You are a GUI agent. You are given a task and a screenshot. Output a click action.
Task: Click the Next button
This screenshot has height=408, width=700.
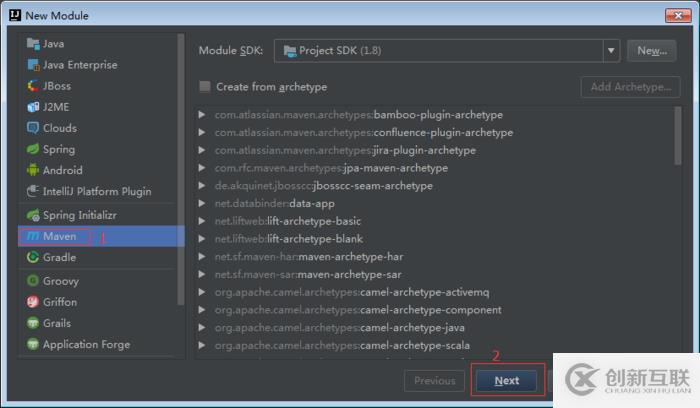507,381
